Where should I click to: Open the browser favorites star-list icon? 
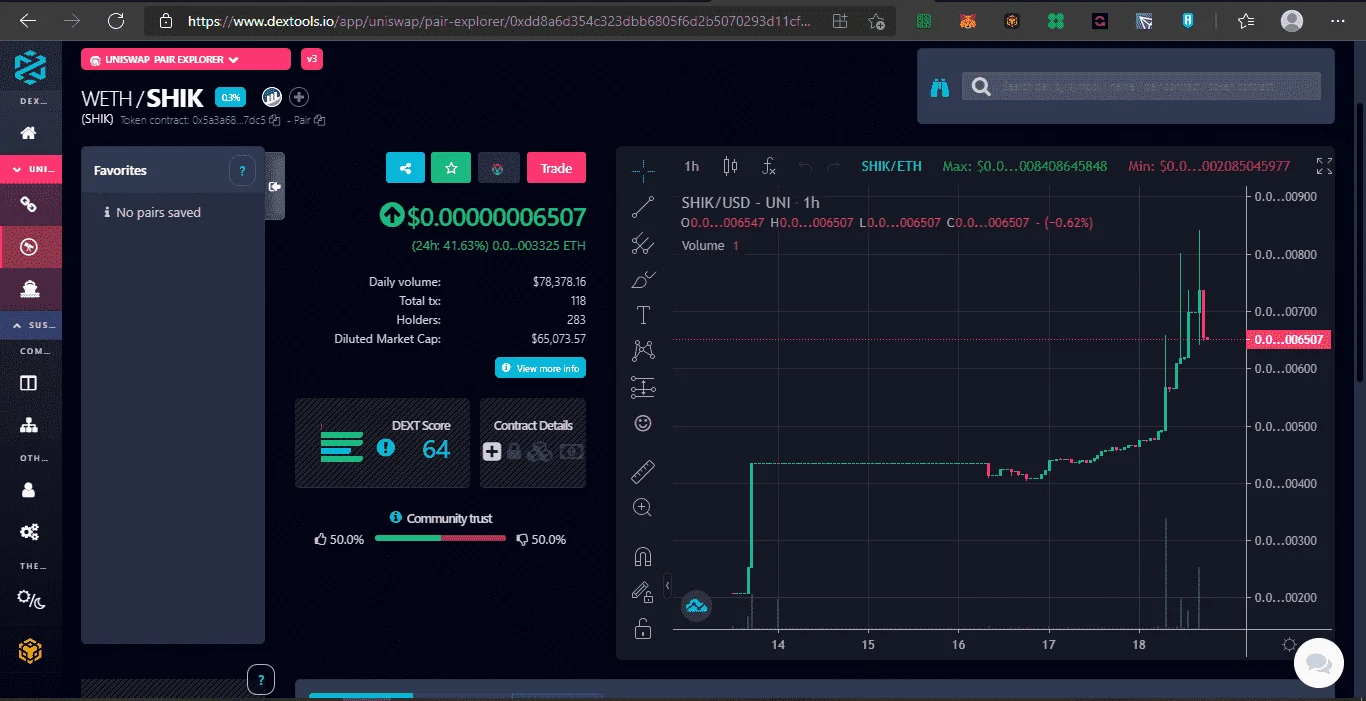pyautogui.click(x=1245, y=20)
